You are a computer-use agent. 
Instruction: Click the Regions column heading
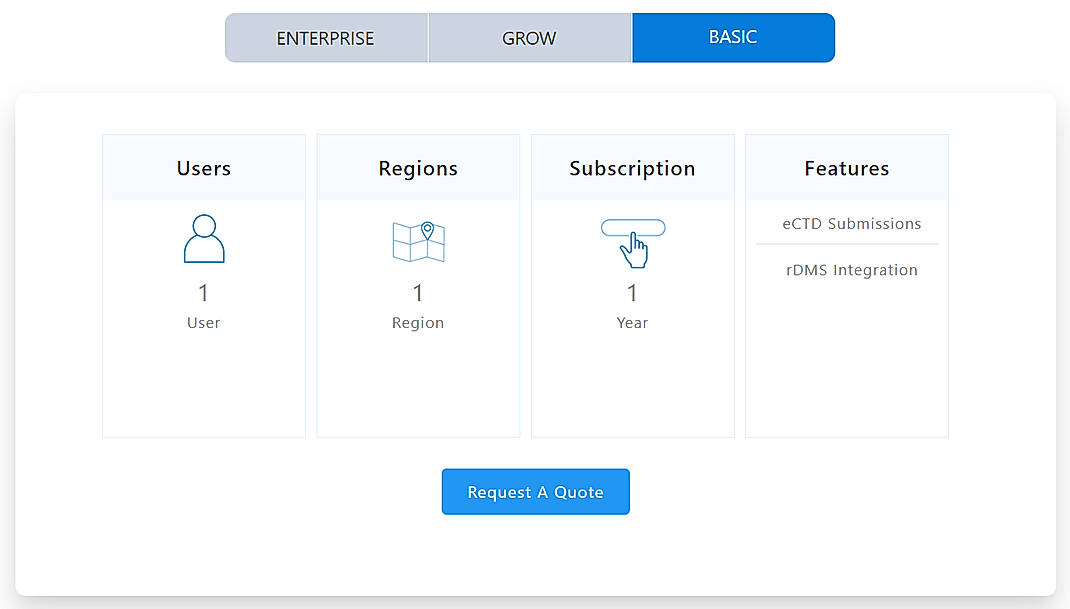417,168
